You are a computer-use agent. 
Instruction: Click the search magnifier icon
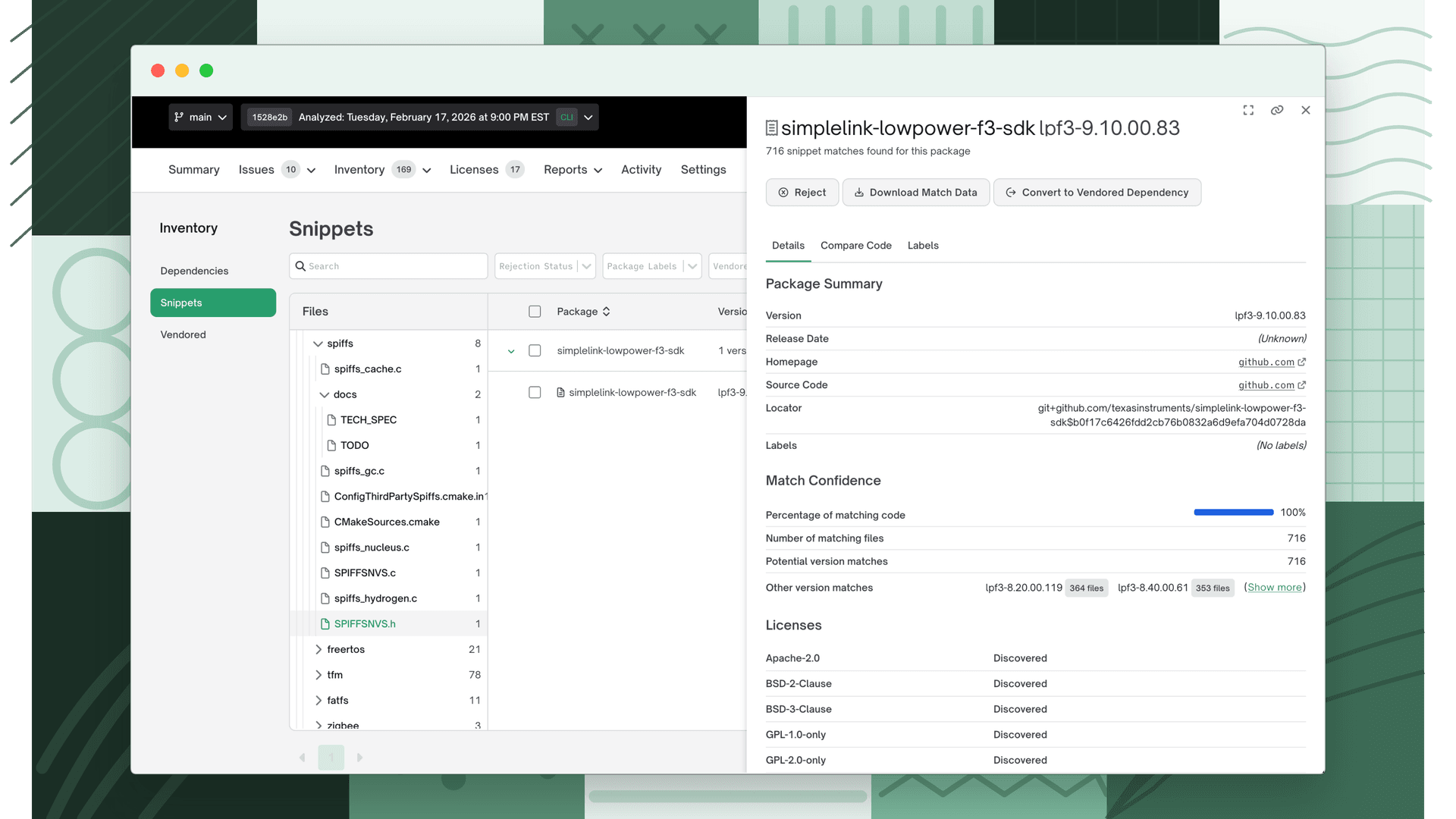pyautogui.click(x=300, y=266)
